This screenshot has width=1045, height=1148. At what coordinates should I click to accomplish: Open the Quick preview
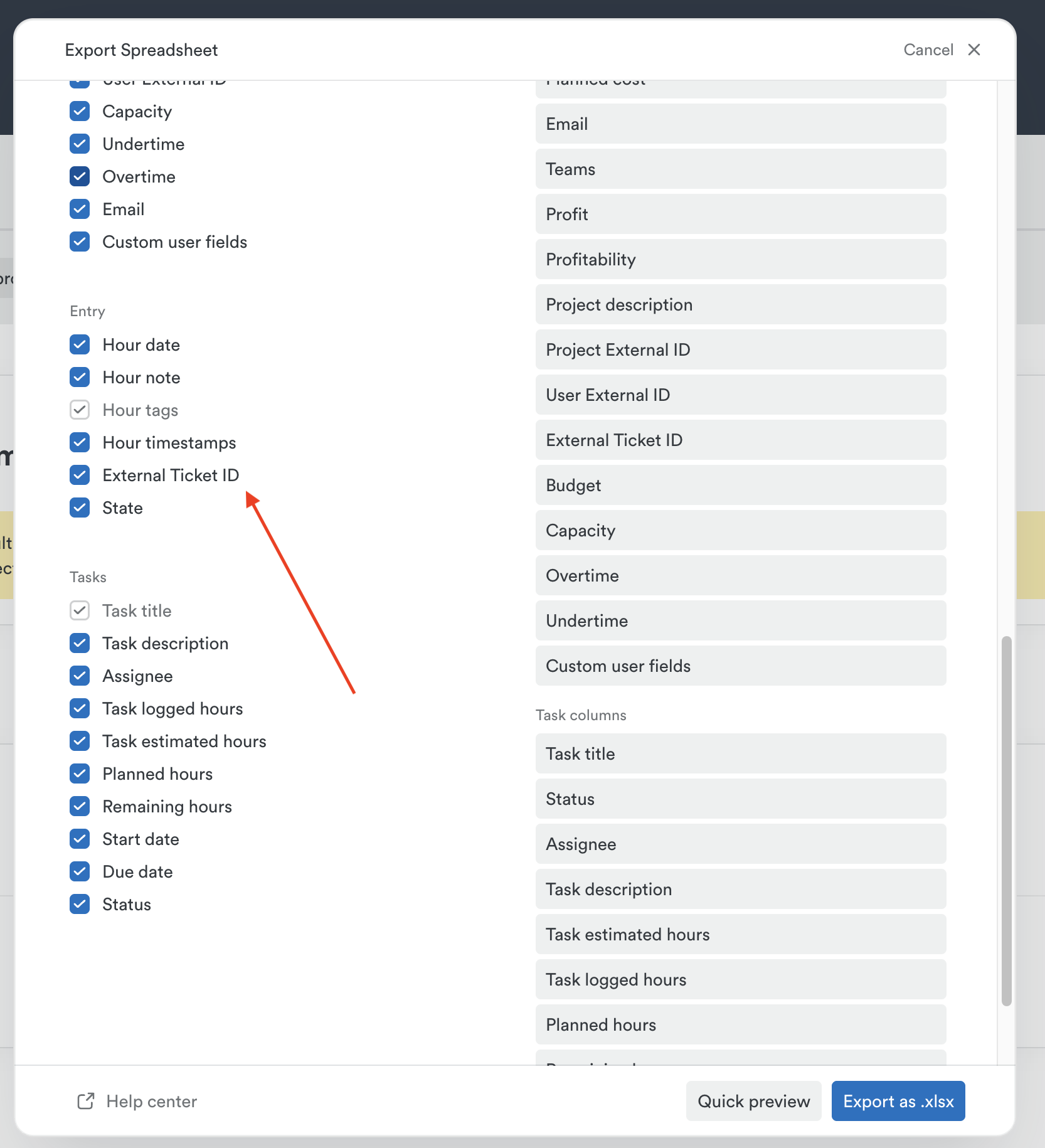point(753,1101)
